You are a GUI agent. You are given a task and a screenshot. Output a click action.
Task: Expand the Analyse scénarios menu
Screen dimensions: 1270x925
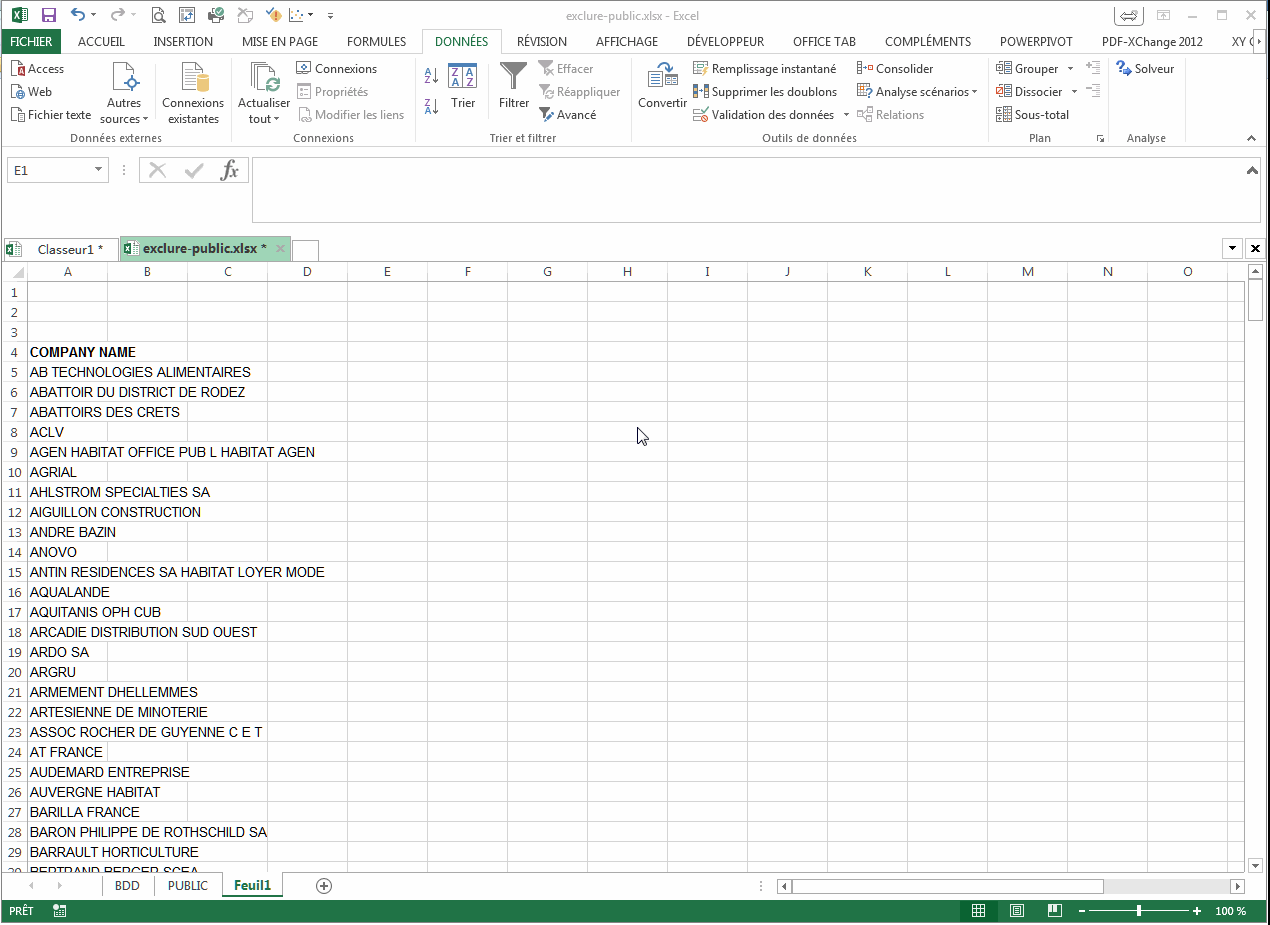[x=917, y=92]
